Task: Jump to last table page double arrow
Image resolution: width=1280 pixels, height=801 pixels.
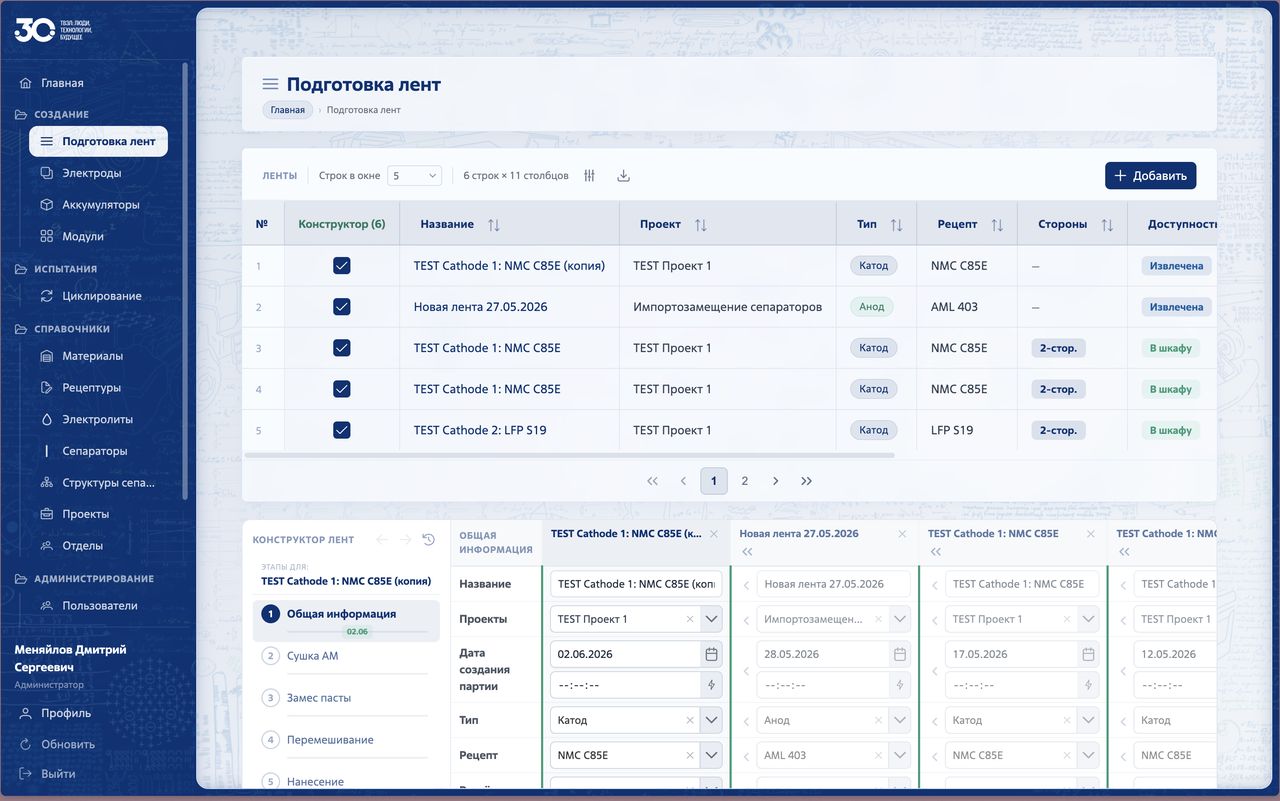Action: pos(807,481)
